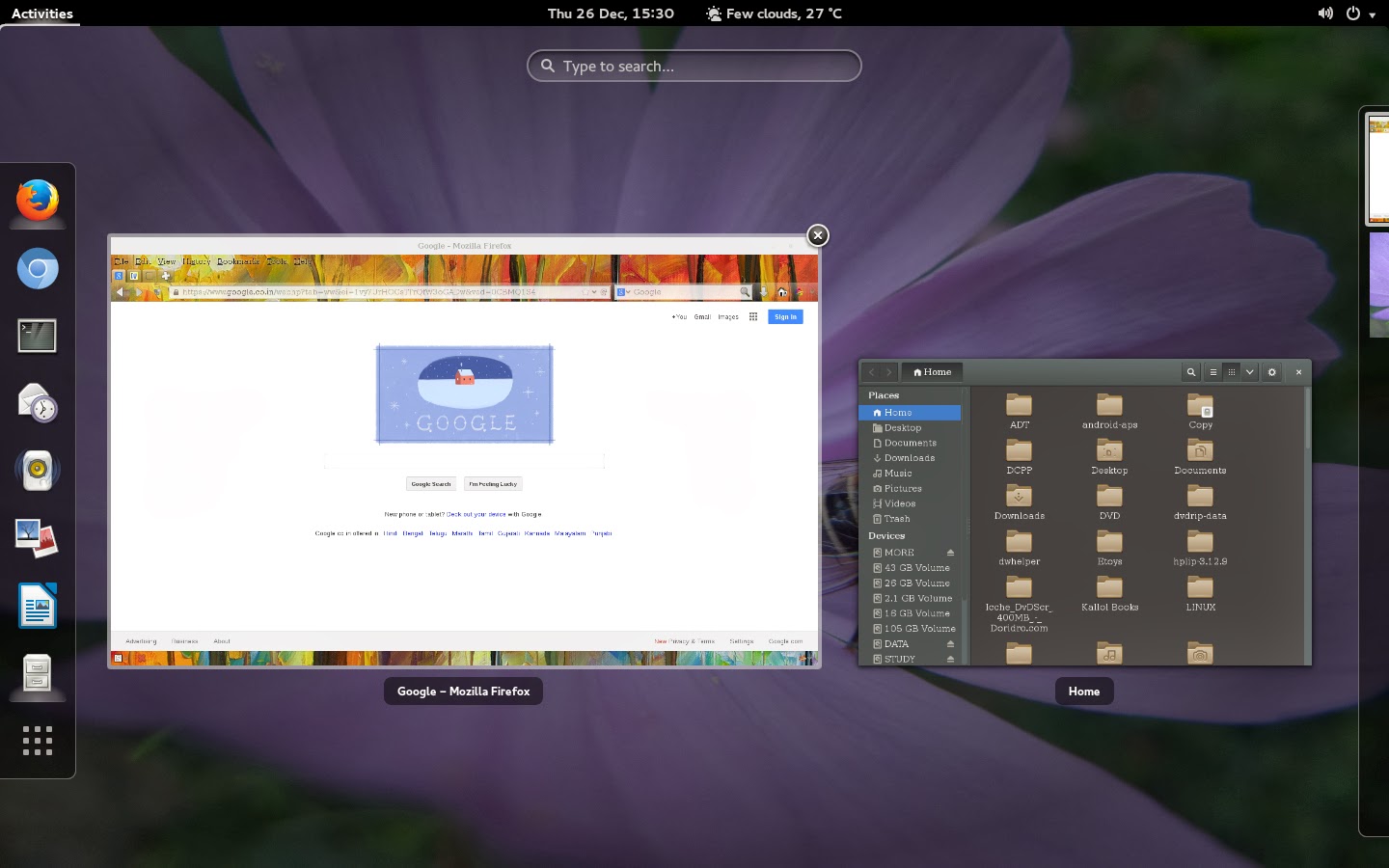Open the History menu in Firefox
The width and height of the screenshot is (1389, 868).
click(196, 261)
